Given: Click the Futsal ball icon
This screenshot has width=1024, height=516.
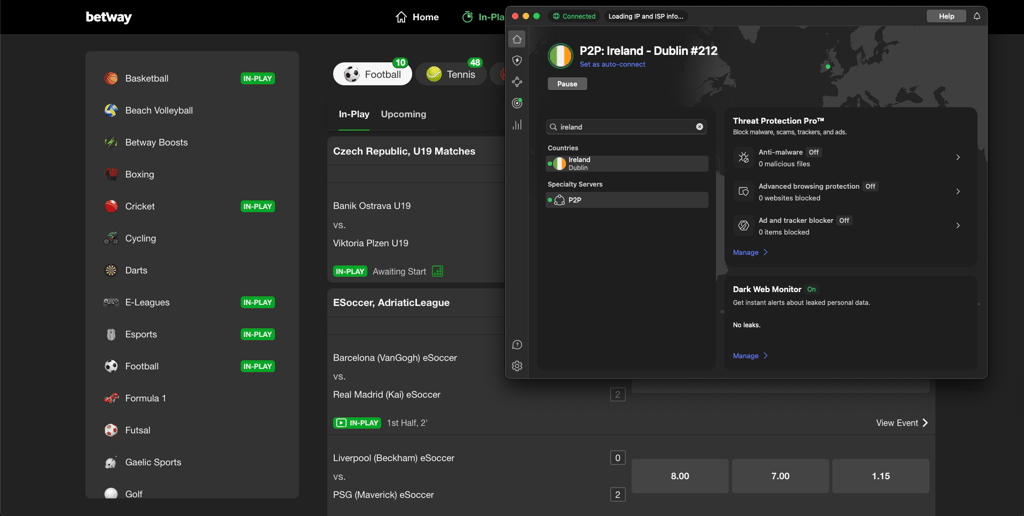Looking at the screenshot, I should click(x=111, y=430).
